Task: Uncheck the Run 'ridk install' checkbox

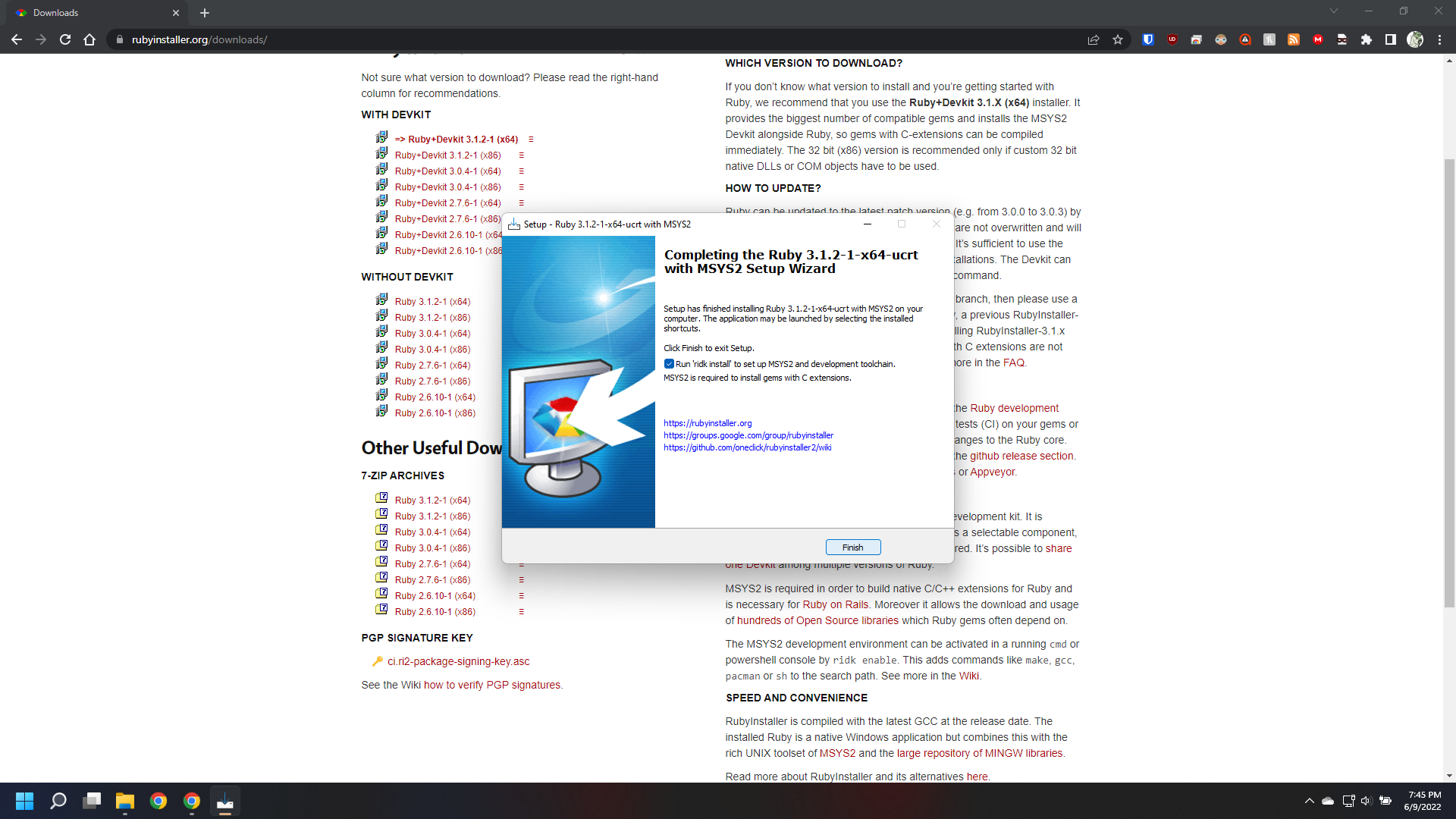Action: click(x=669, y=364)
